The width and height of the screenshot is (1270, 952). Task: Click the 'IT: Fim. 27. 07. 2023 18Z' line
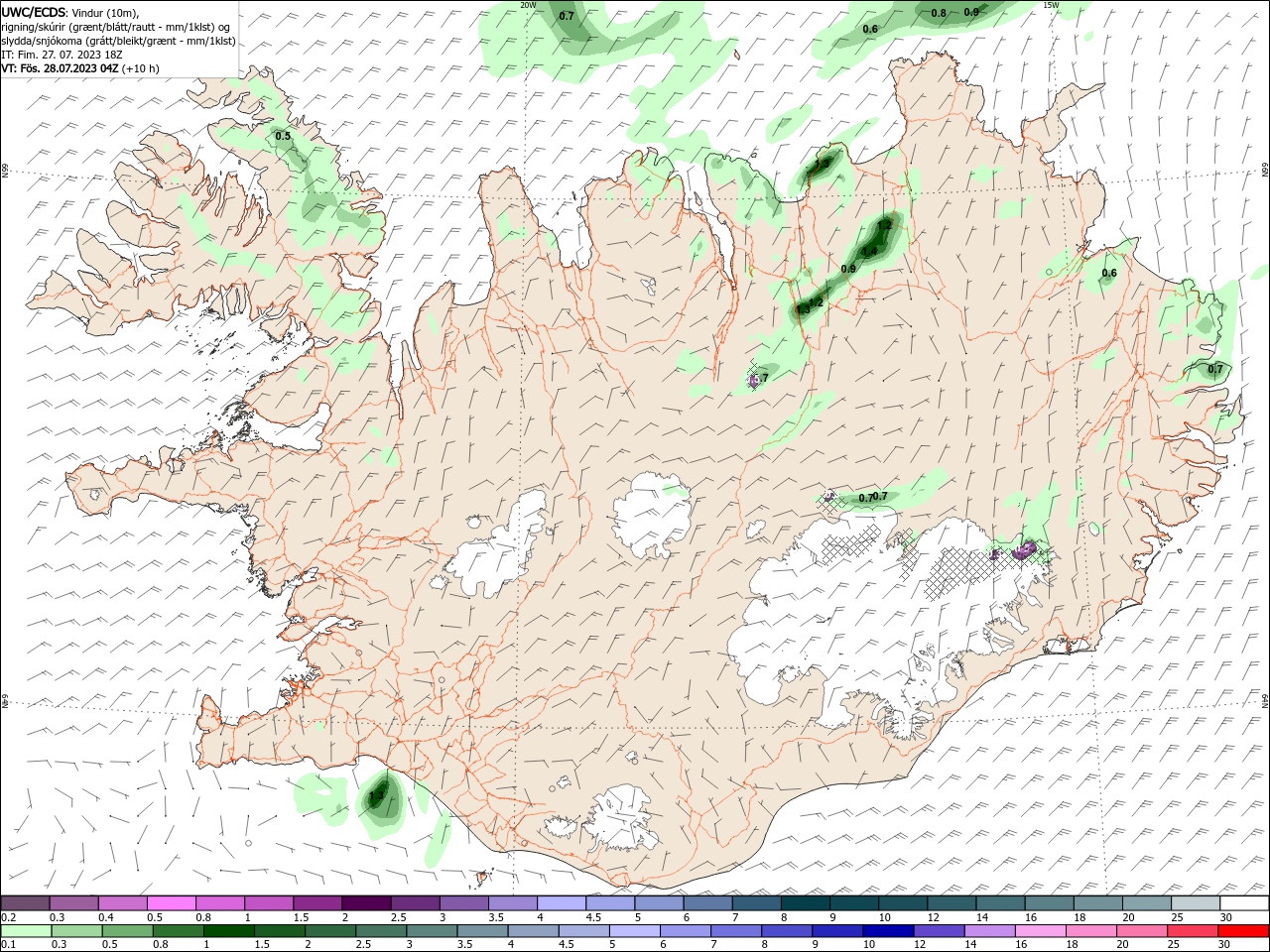click(63, 55)
